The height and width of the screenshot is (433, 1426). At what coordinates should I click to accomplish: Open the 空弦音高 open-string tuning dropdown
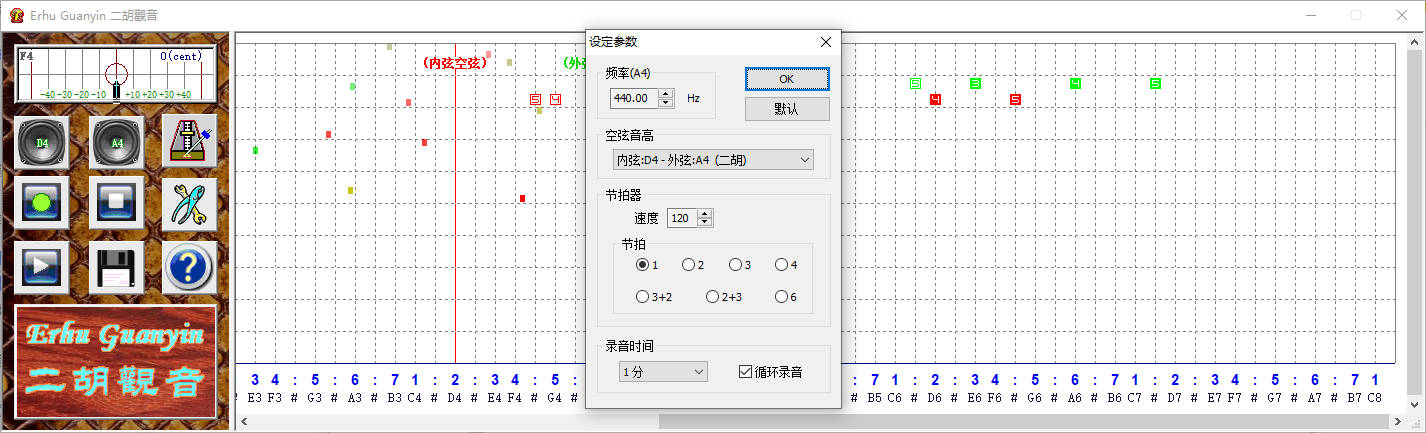click(712, 160)
